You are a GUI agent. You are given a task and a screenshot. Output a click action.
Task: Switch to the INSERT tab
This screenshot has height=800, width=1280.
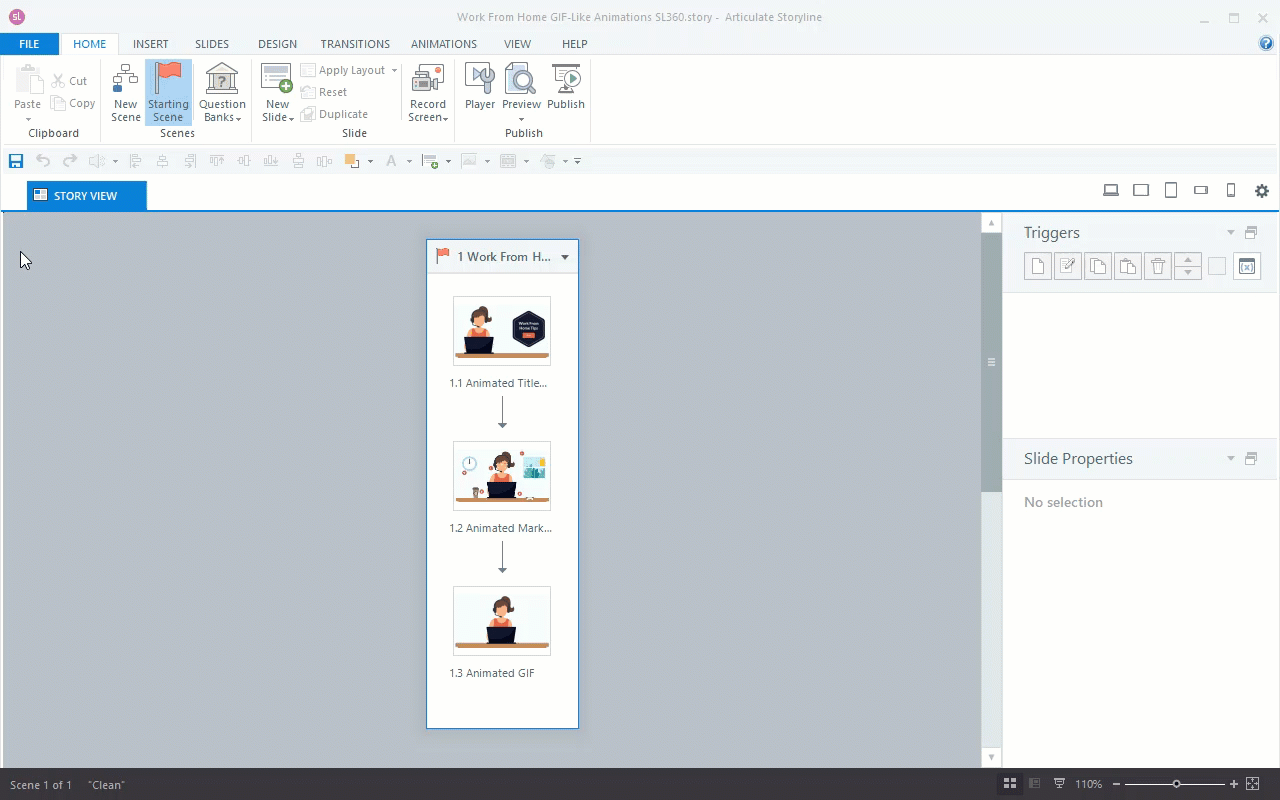pos(151,44)
